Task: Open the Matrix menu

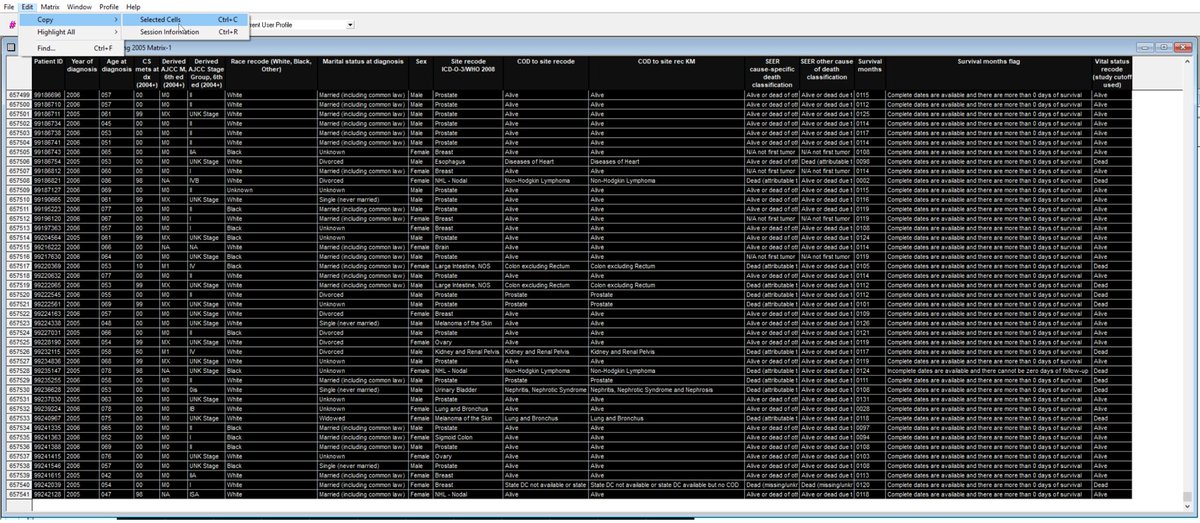Action: (50, 7)
